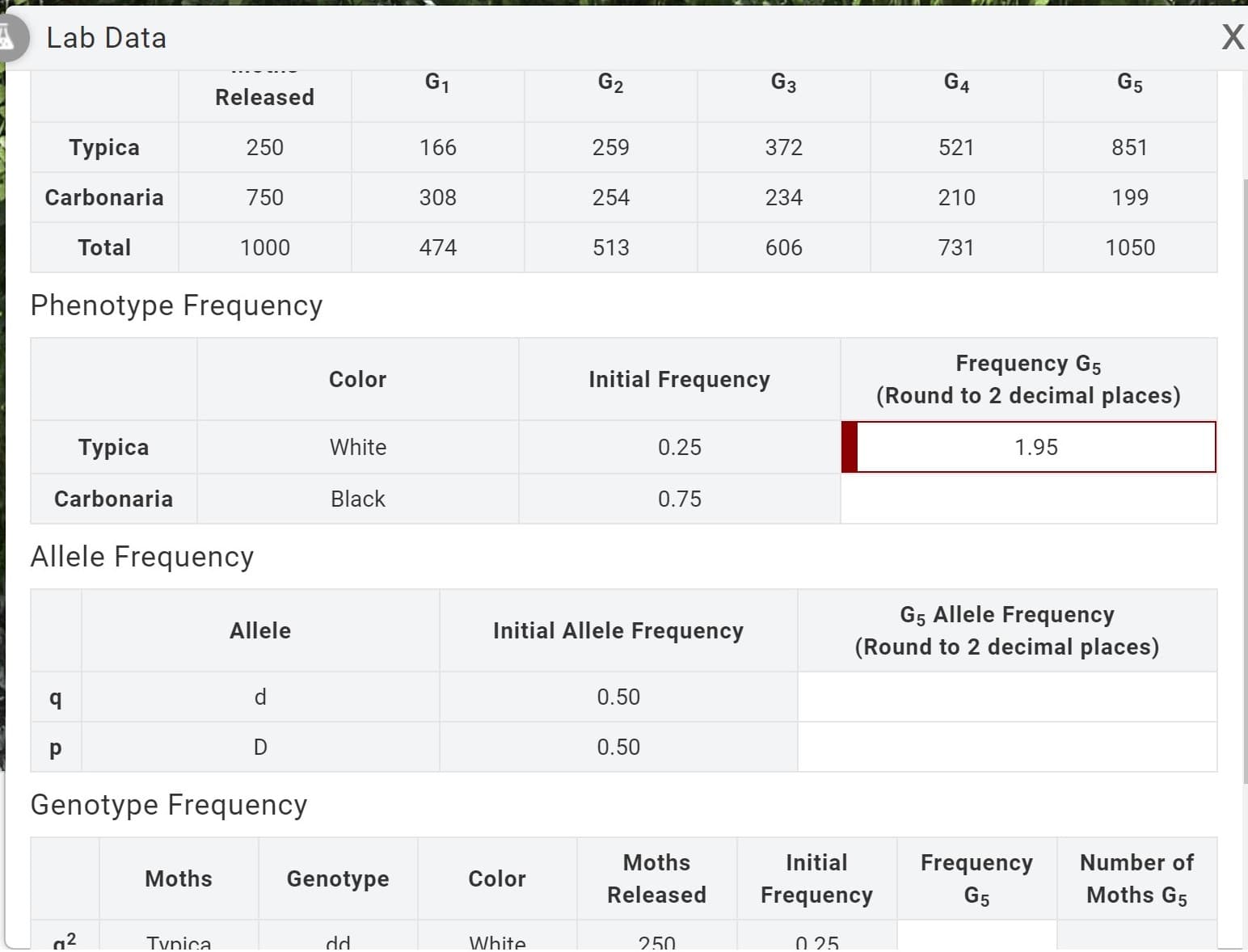Select the Carbonaria G1 value 308
Image resolution: width=1248 pixels, height=952 pixels.
(437, 197)
